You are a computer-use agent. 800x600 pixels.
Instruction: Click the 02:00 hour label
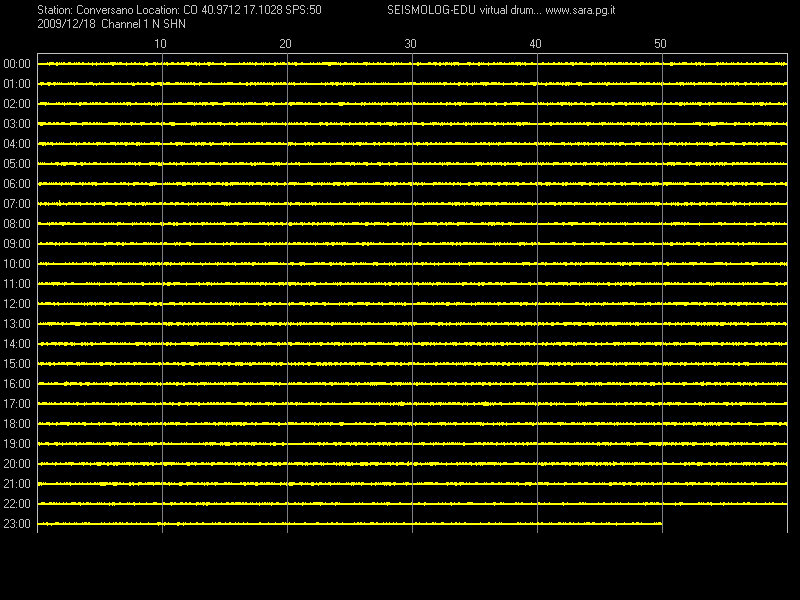point(17,104)
